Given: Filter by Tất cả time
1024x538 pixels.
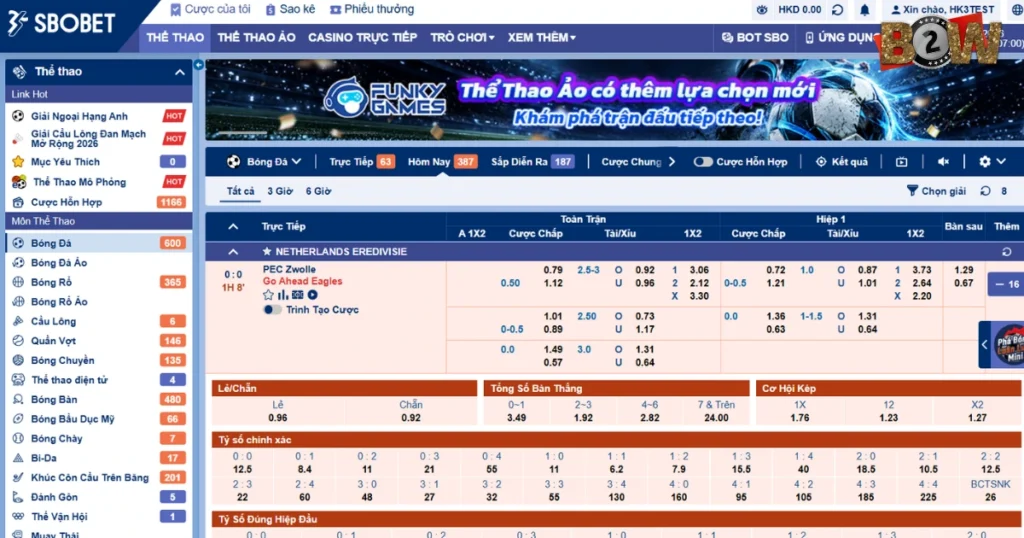Looking at the screenshot, I should pyautogui.click(x=240, y=191).
